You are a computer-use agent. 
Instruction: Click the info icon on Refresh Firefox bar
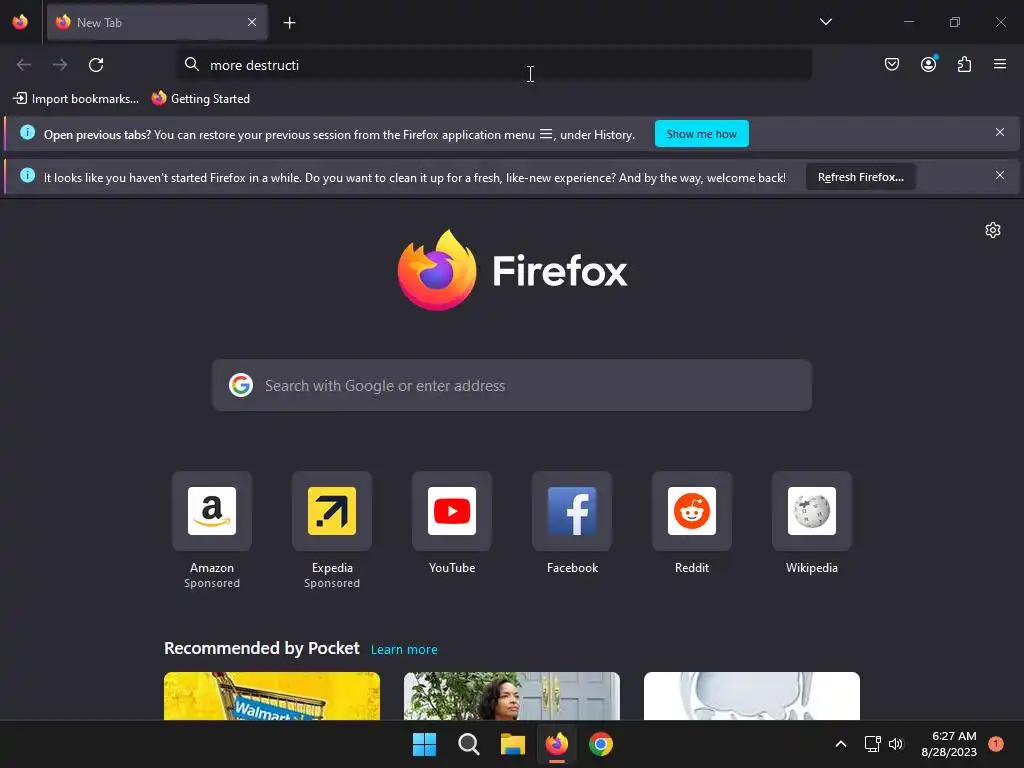point(27,175)
